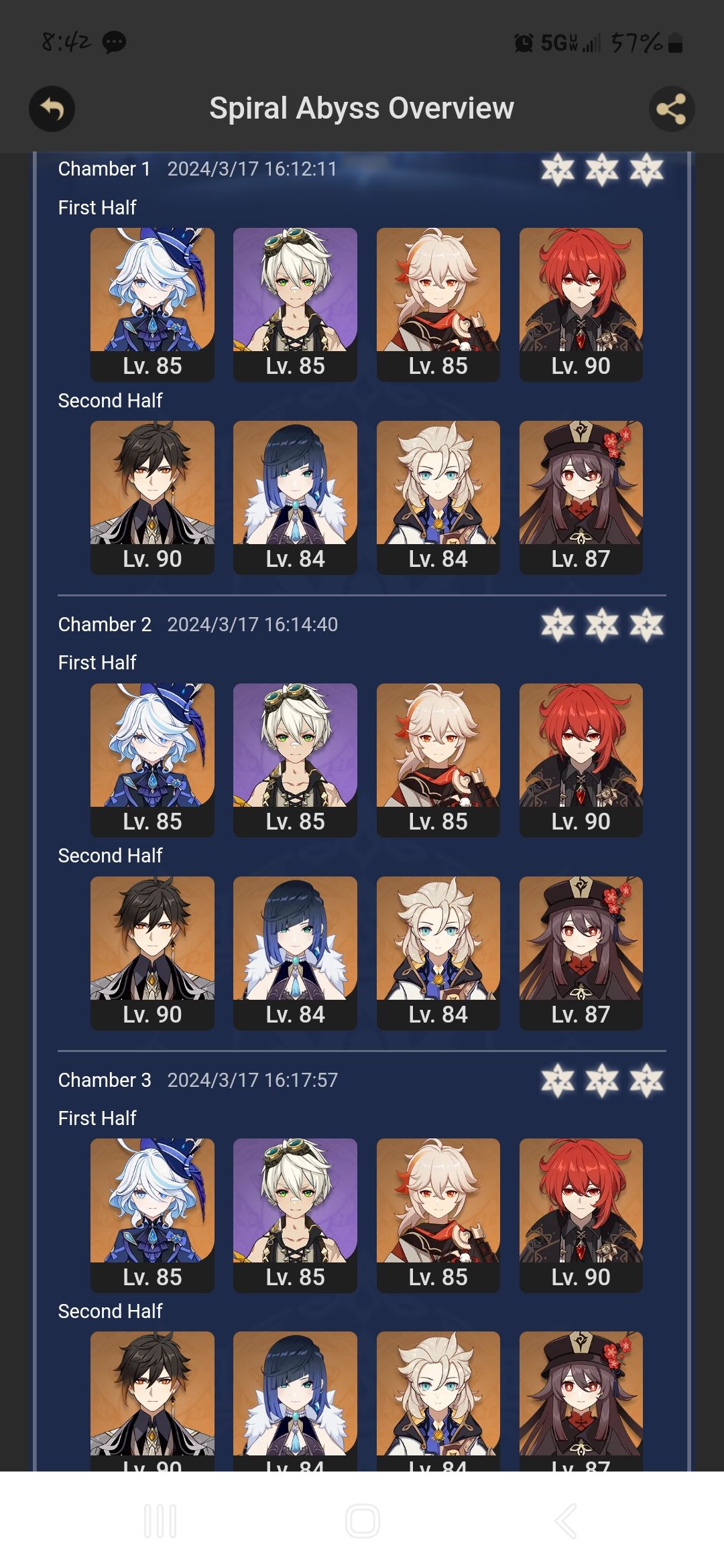Select Lv. 90 Diluc in Chamber 1

[581, 304]
